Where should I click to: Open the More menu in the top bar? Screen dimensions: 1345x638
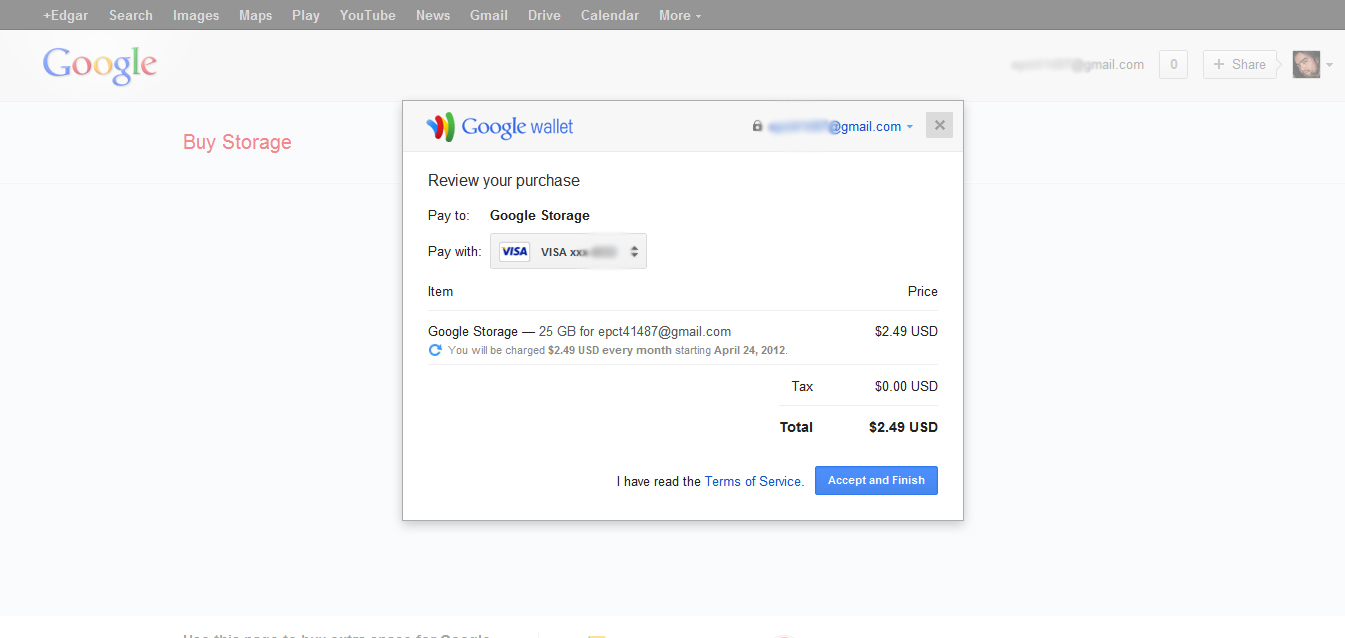click(679, 15)
